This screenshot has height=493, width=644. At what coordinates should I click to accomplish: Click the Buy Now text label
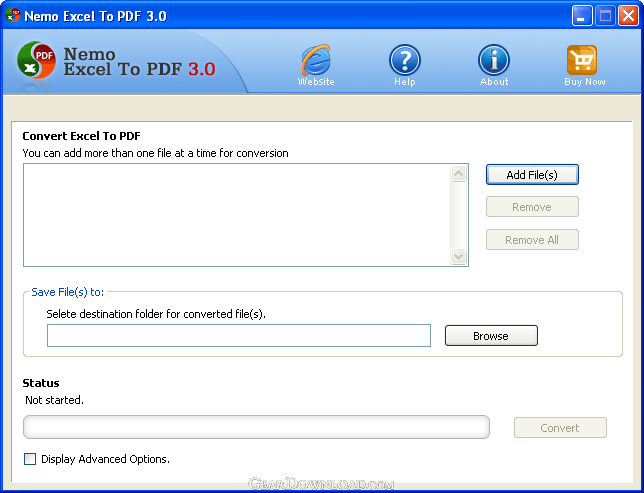coord(584,82)
